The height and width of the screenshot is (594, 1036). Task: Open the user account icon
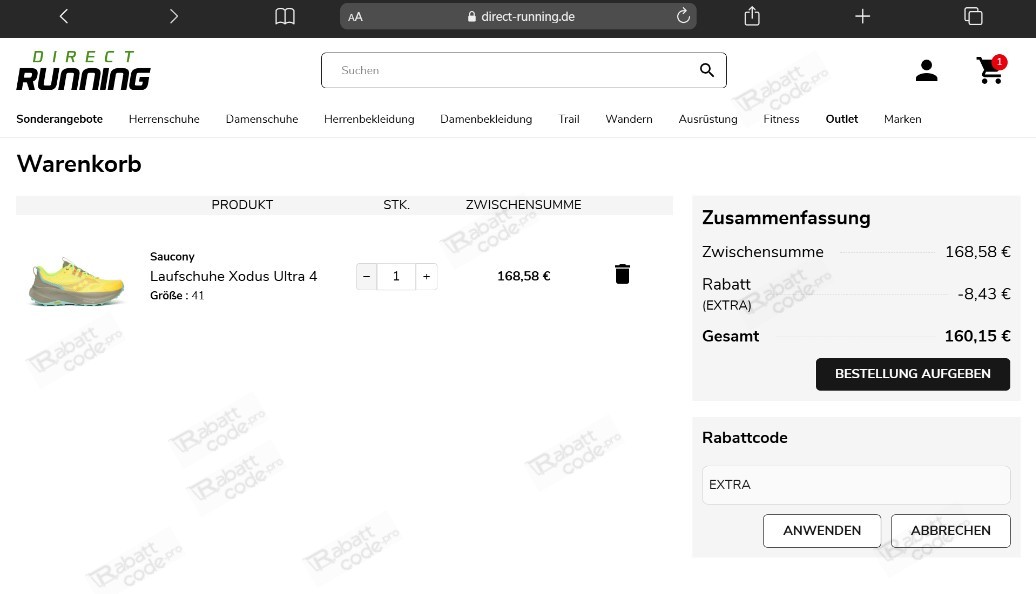pos(926,70)
